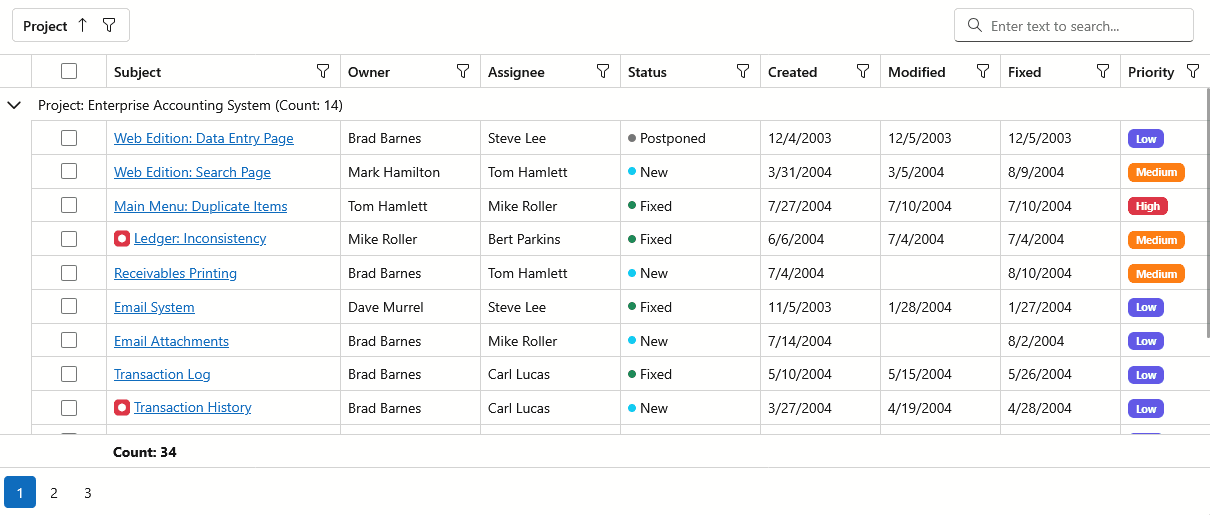Screen dimensions: 1210x515
Task: Open the Fixed column filter icon
Action: pos(1103,71)
